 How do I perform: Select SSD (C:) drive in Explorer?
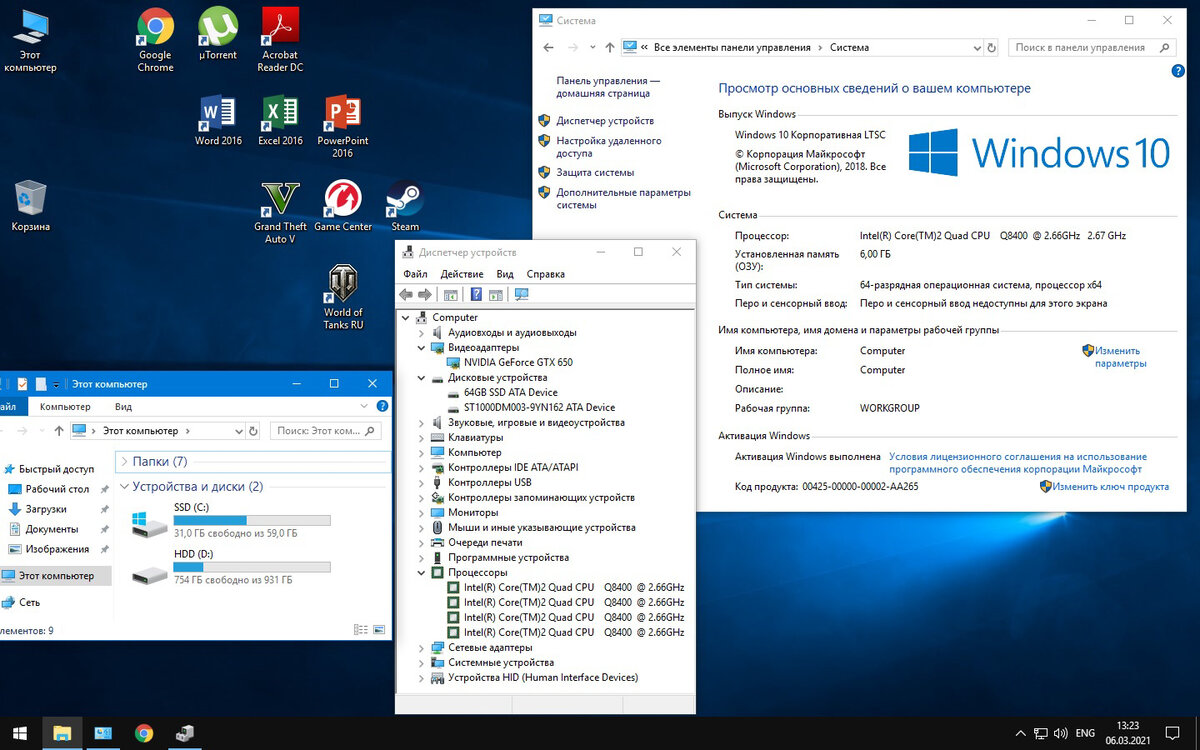pyautogui.click(x=232, y=521)
